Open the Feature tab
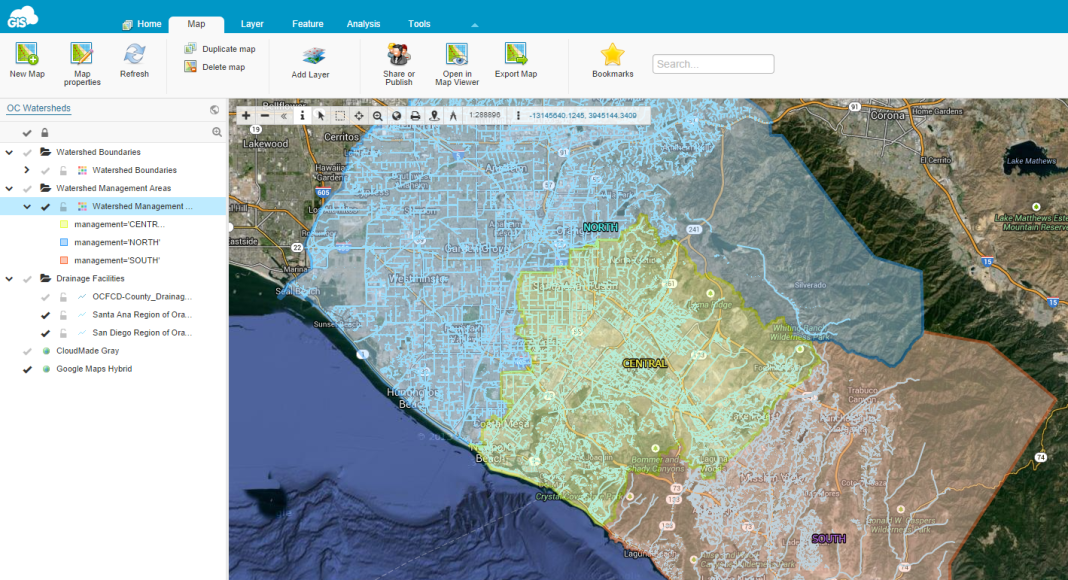 tap(308, 24)
